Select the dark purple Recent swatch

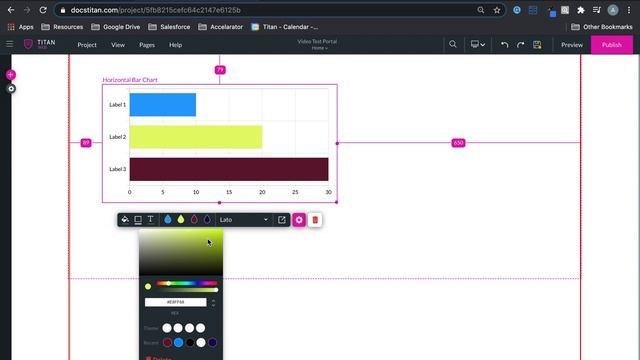[x=212, y=342]
